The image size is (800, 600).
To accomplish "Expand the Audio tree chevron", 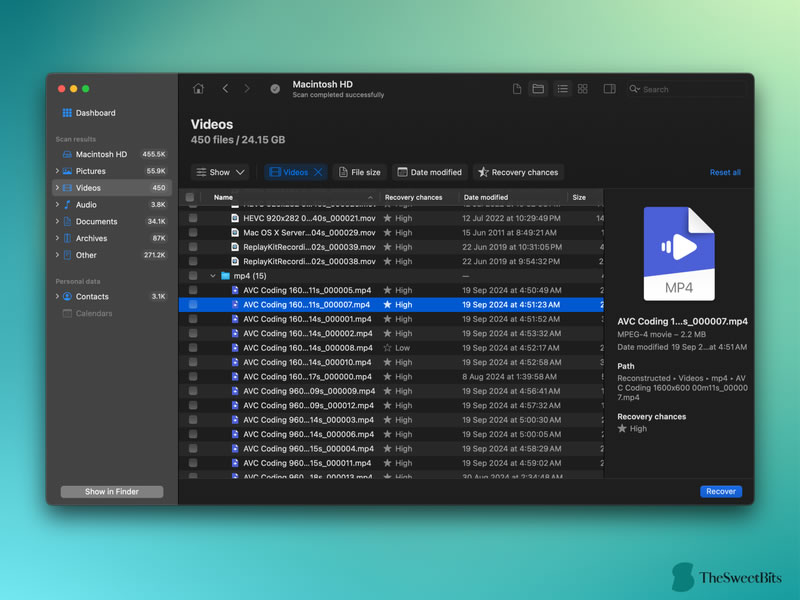I will (57, 205).
